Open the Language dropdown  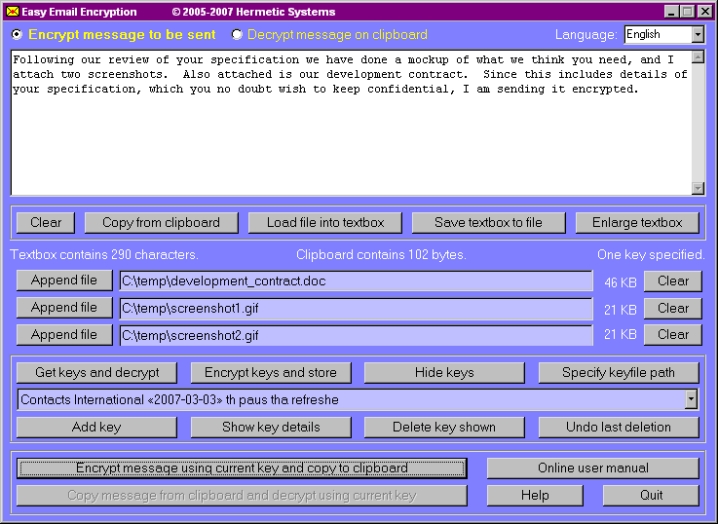click(x=697, y=34)
